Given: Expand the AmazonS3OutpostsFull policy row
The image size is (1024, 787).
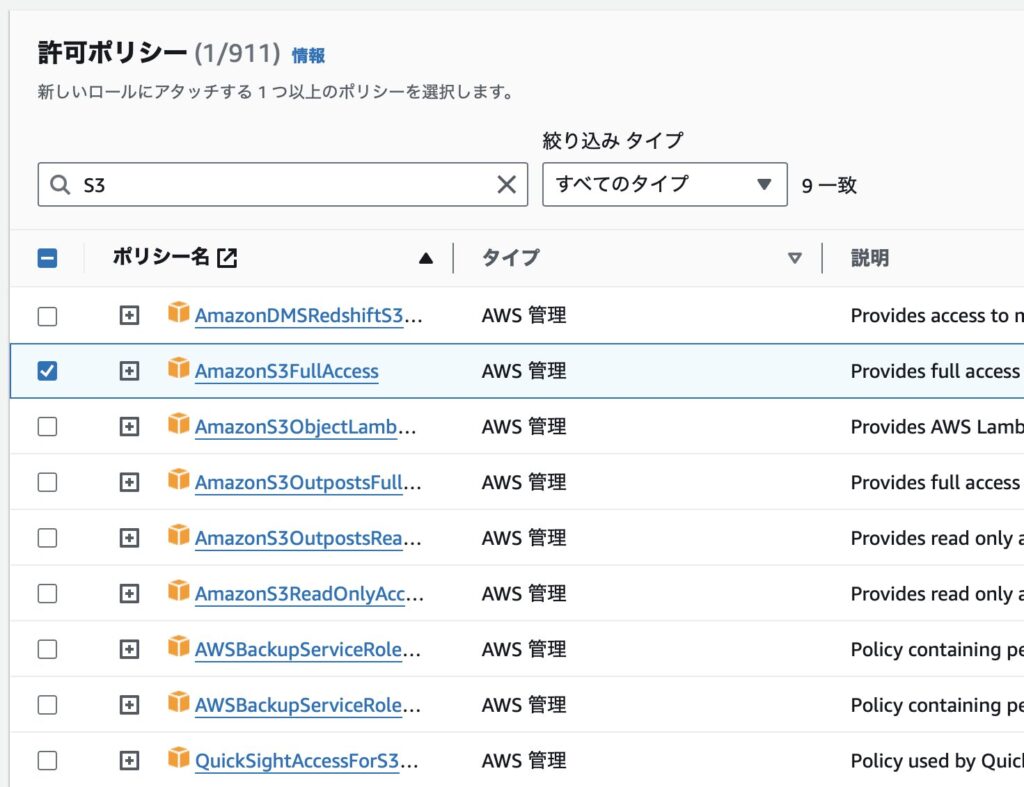Looking at the screenshot, I should (x=129, y=482).
